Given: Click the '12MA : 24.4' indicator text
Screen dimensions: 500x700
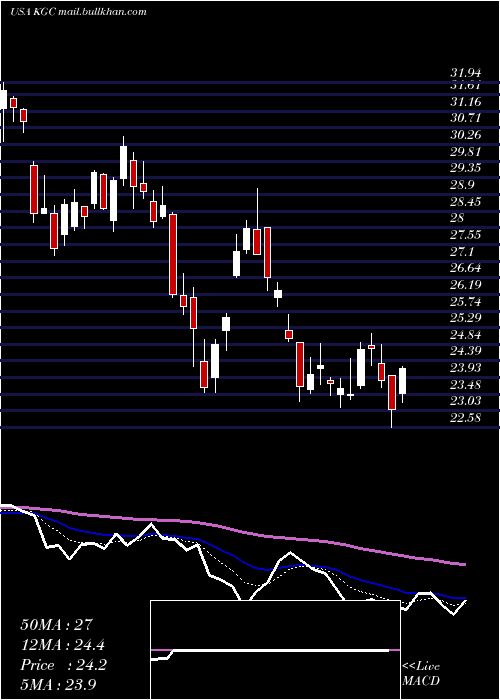Looking at the screenshot, I should click(x=63, y=645).
